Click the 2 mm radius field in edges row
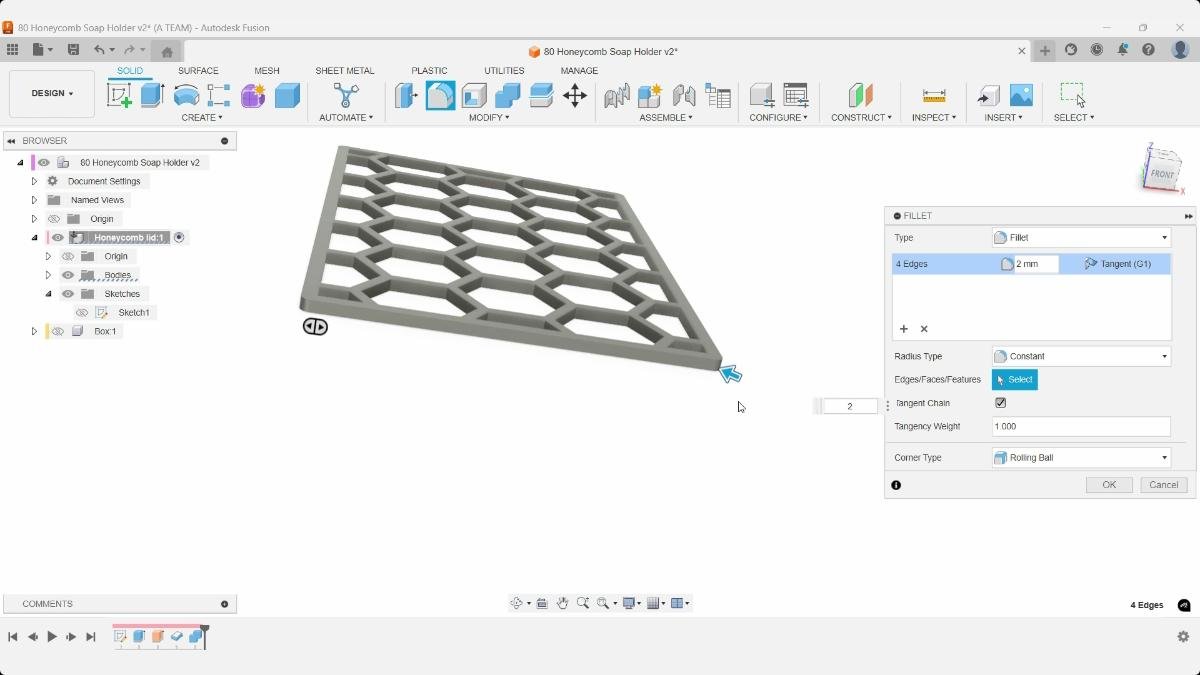The height and width of the screenshot is (675, 1200). [x=1036, y=264]
